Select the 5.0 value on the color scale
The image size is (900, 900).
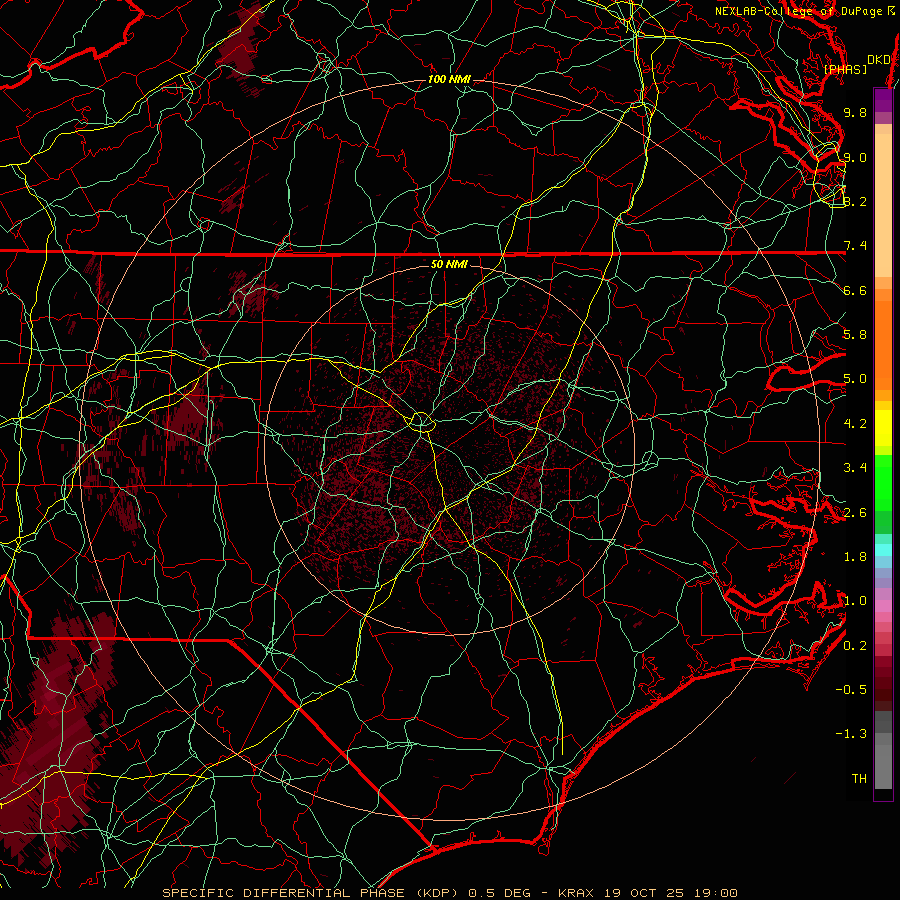click(855, 379)
